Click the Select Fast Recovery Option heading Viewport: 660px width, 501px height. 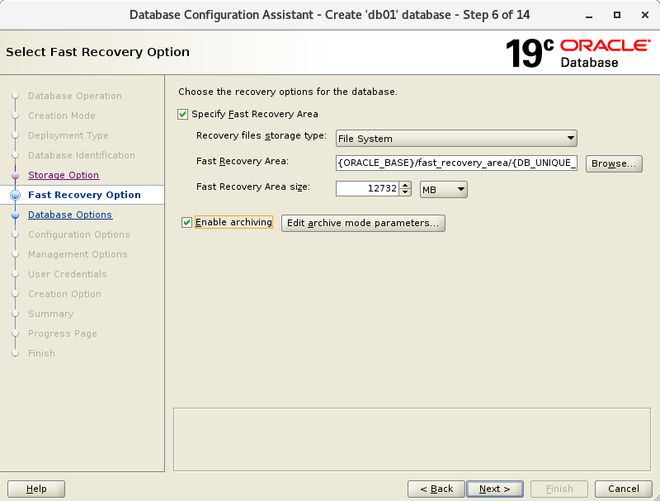coord(98,52)
